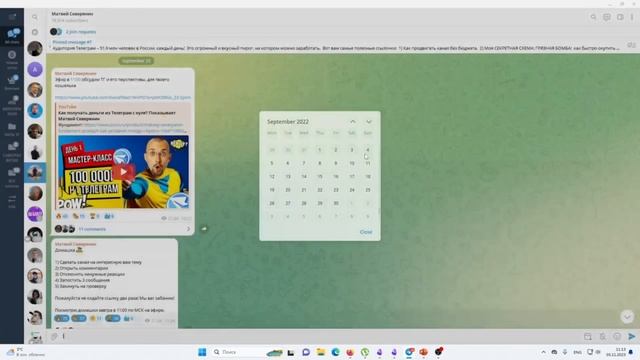Toggle silent broadcast bell in message bar
The width and height of the screenshot is (640, 360).
click(x=602, y=336)
